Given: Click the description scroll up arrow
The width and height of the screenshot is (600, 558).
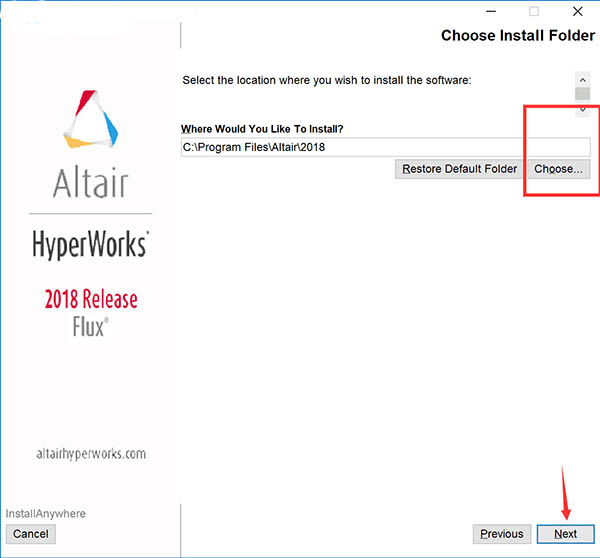Looking at the screenshot, I should pyautogui.click(x=582, y=80).
